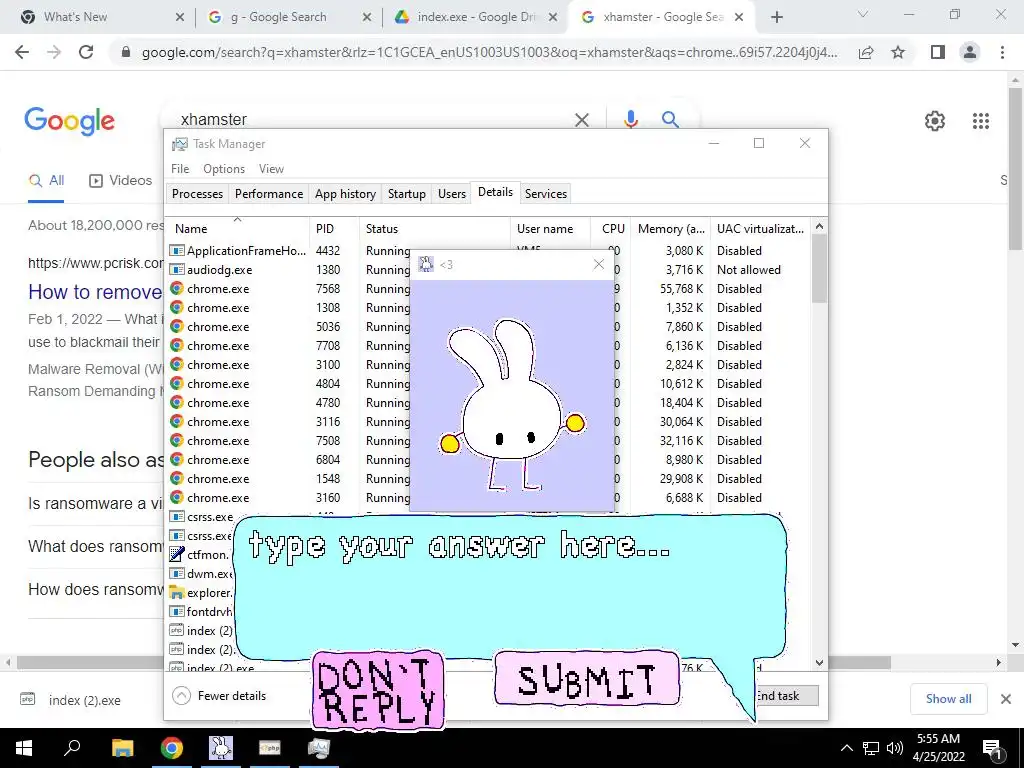The width and height of the screenshot is (1024, 768).
Task: Select chrome.exe with PID 7568
Action: [488, 289]
